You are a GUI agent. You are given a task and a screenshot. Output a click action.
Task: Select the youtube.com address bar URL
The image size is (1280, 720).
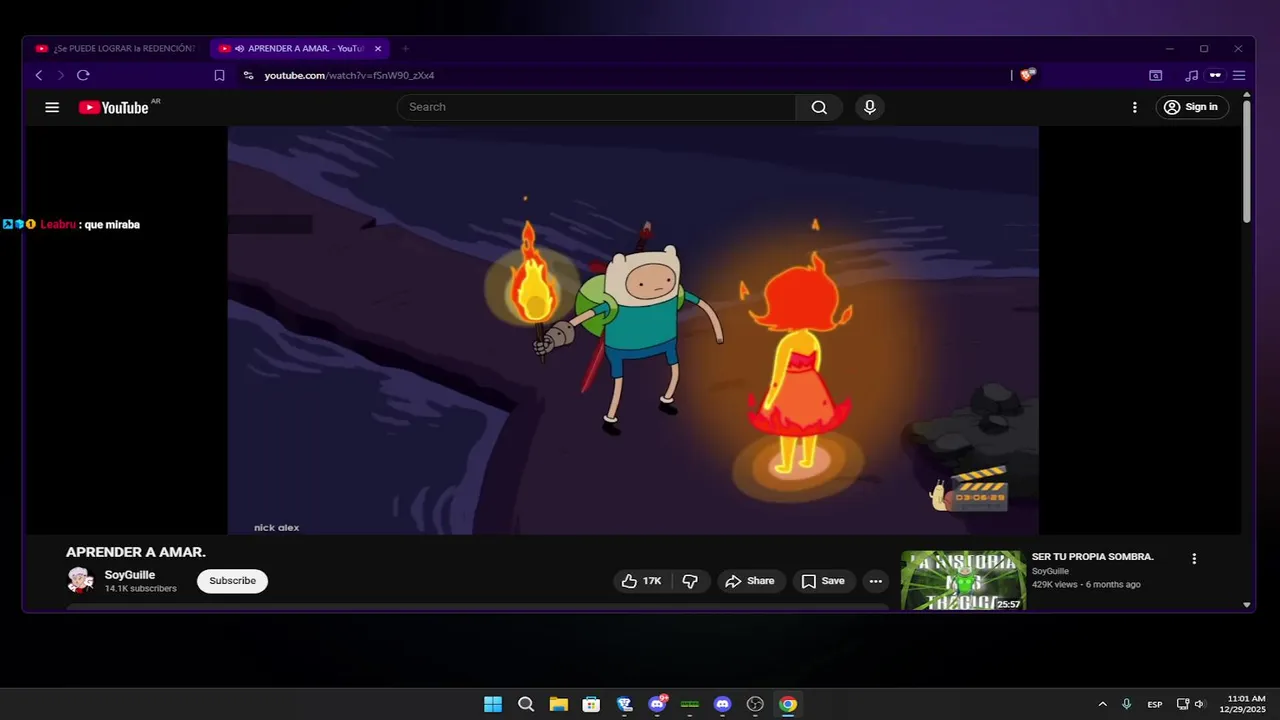[x=349, y=75]
